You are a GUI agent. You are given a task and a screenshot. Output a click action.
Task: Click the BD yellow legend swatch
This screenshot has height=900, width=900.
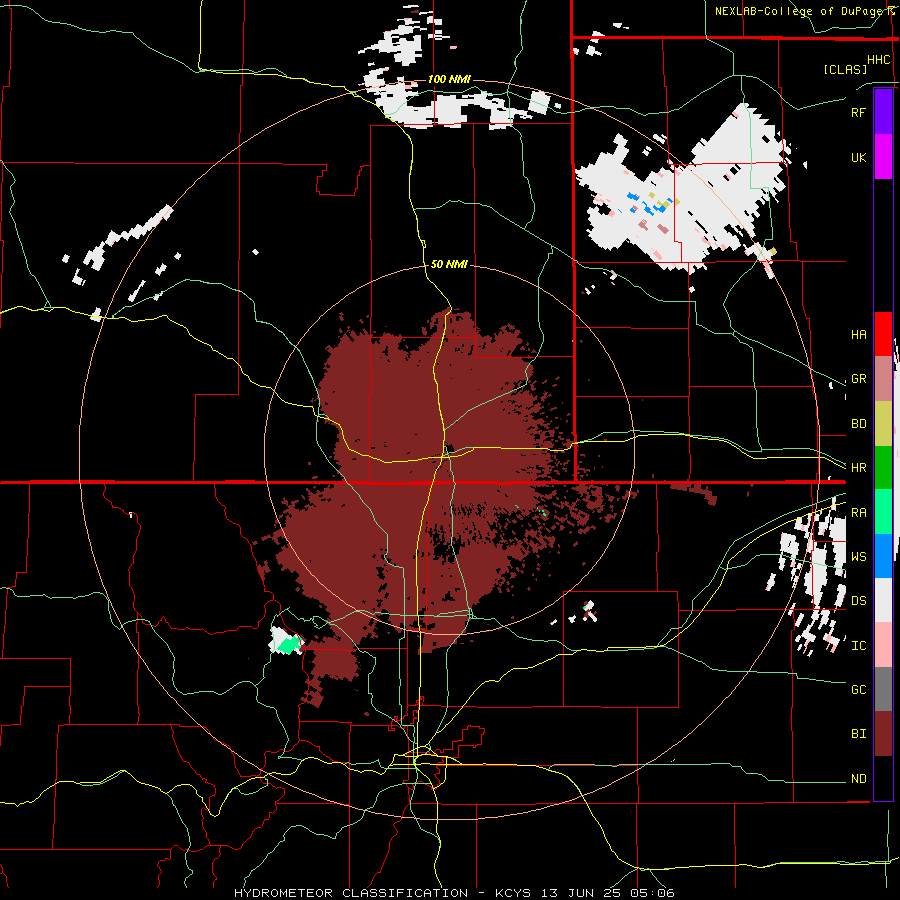[883, 424]
